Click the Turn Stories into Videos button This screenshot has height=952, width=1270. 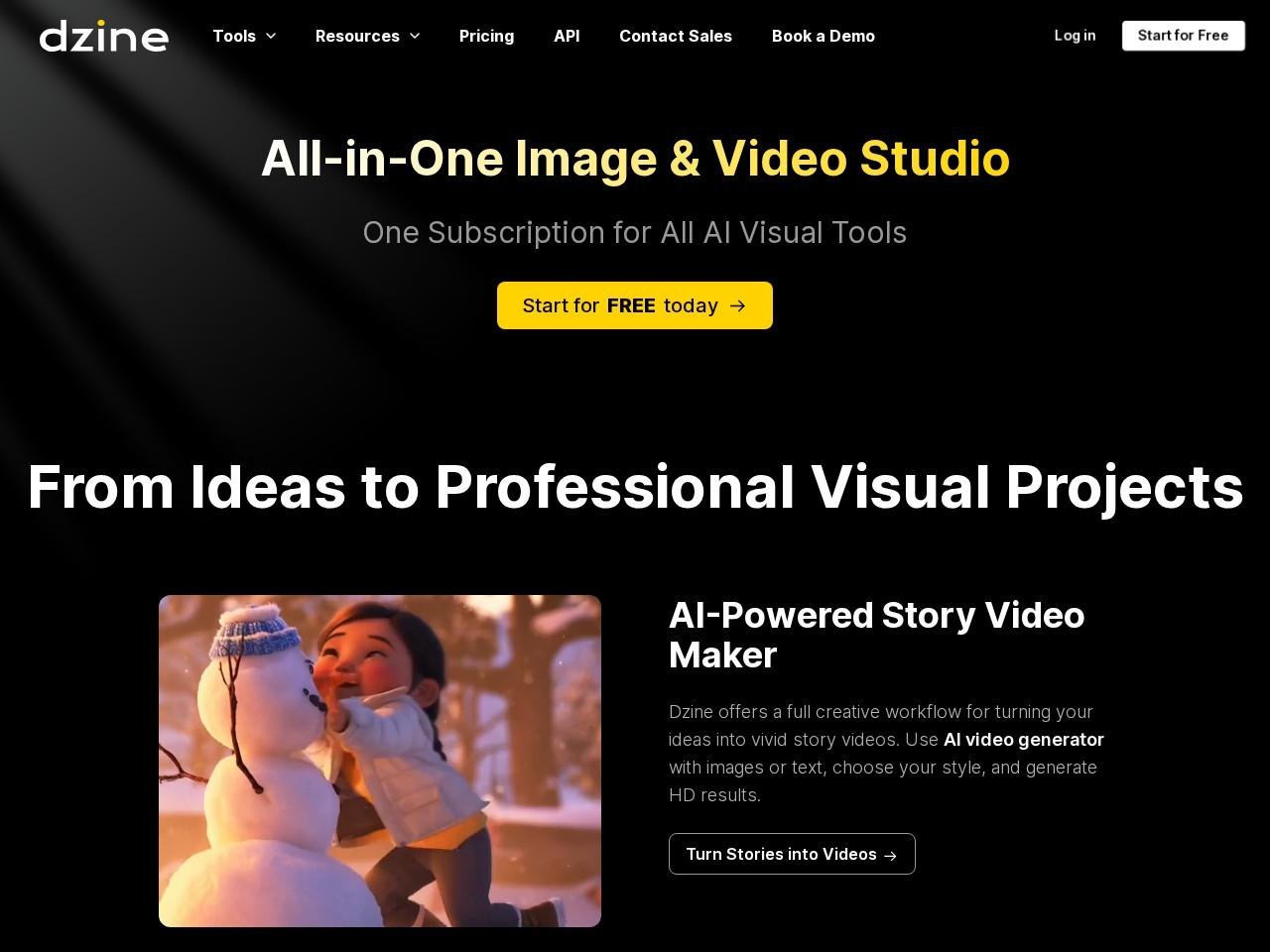coord(781,854)
